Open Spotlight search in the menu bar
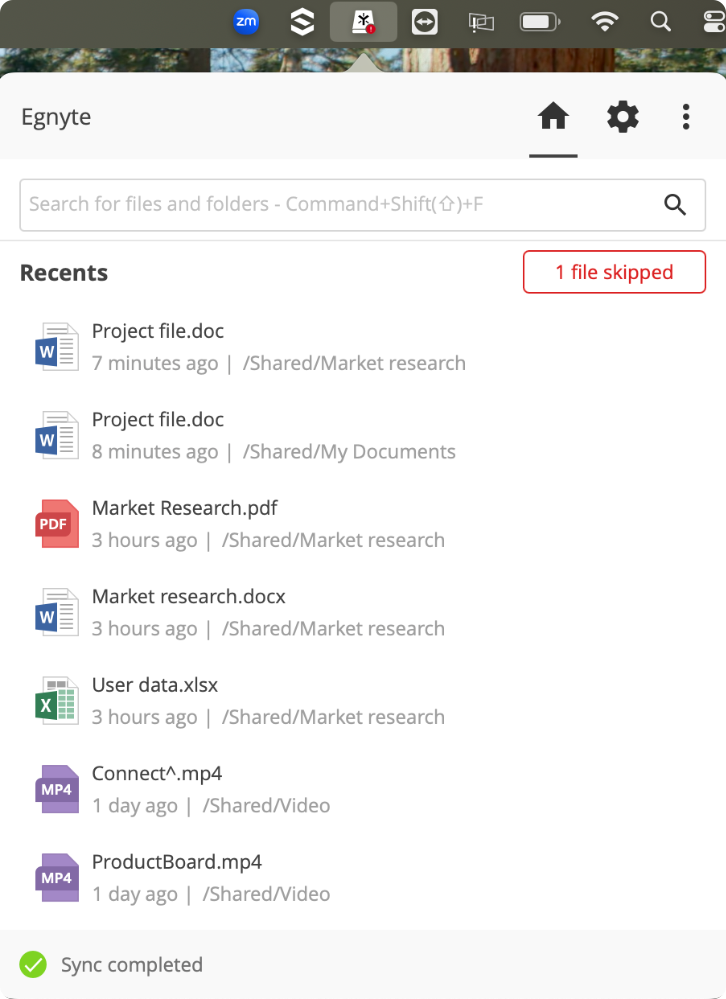726x999 pixels. pos(660,22)
